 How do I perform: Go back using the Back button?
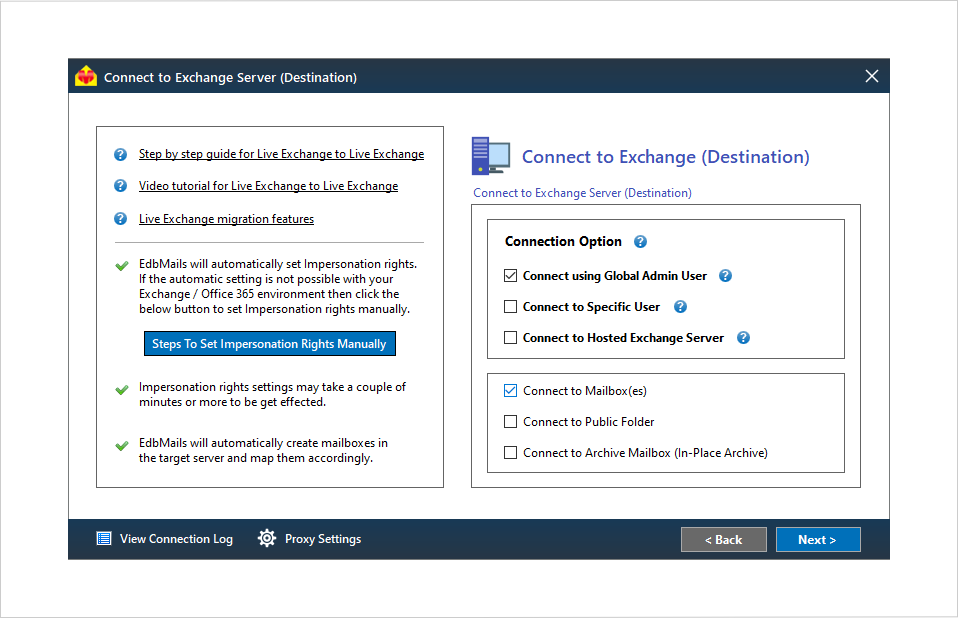pyautogui.click(x=723, y=540)
